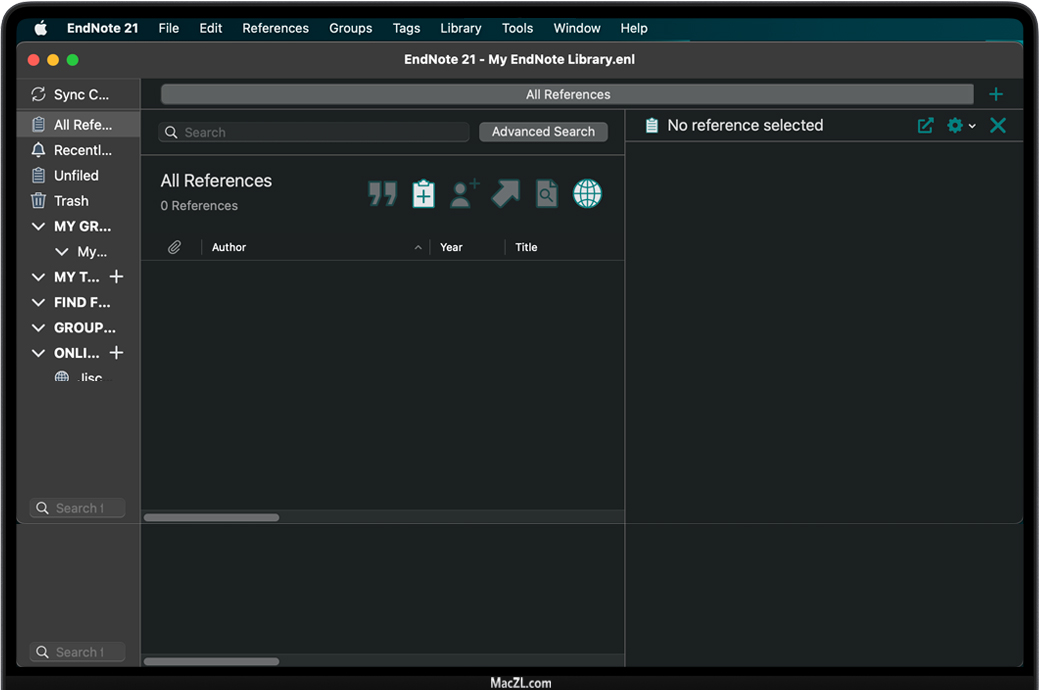Click the Export references arrow icon

pyautogui.click(x=505, y=194)
